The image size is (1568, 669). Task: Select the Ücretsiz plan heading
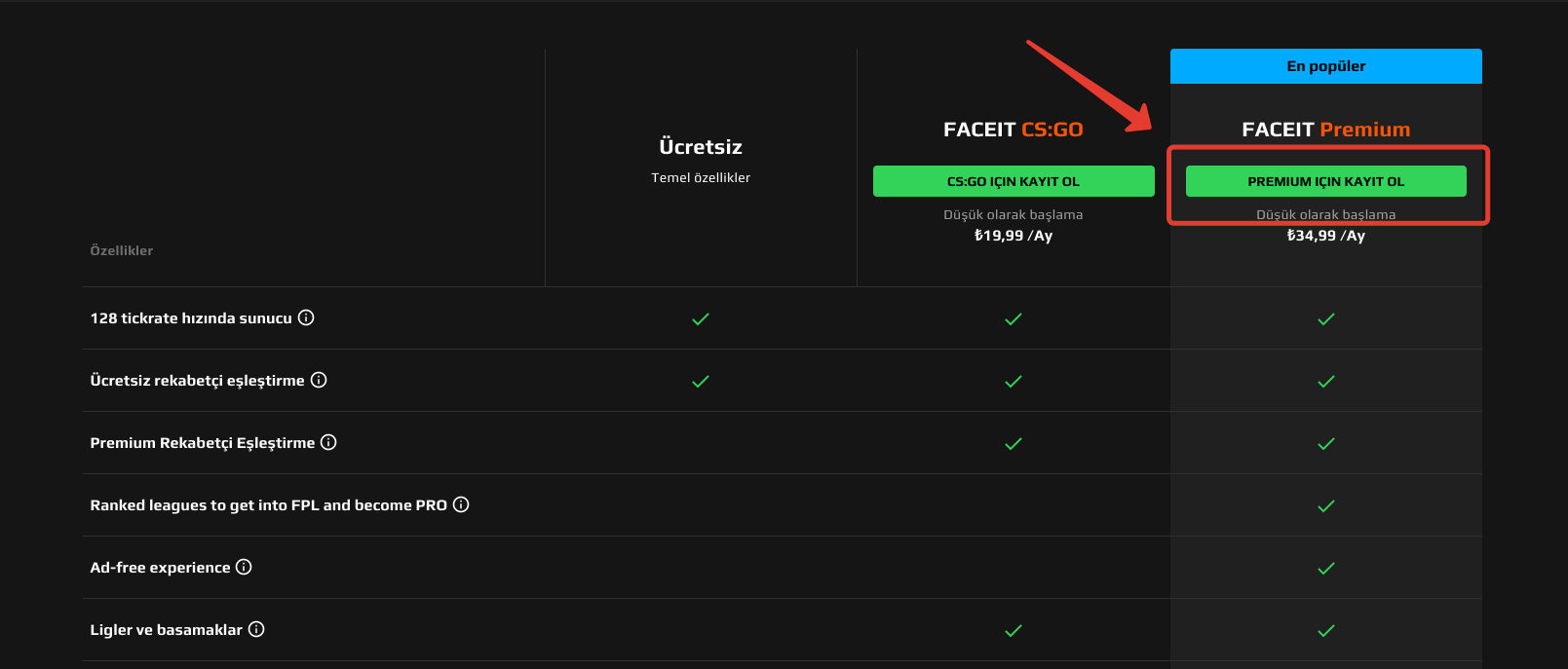pyautogui.click(x=701, y=147)
